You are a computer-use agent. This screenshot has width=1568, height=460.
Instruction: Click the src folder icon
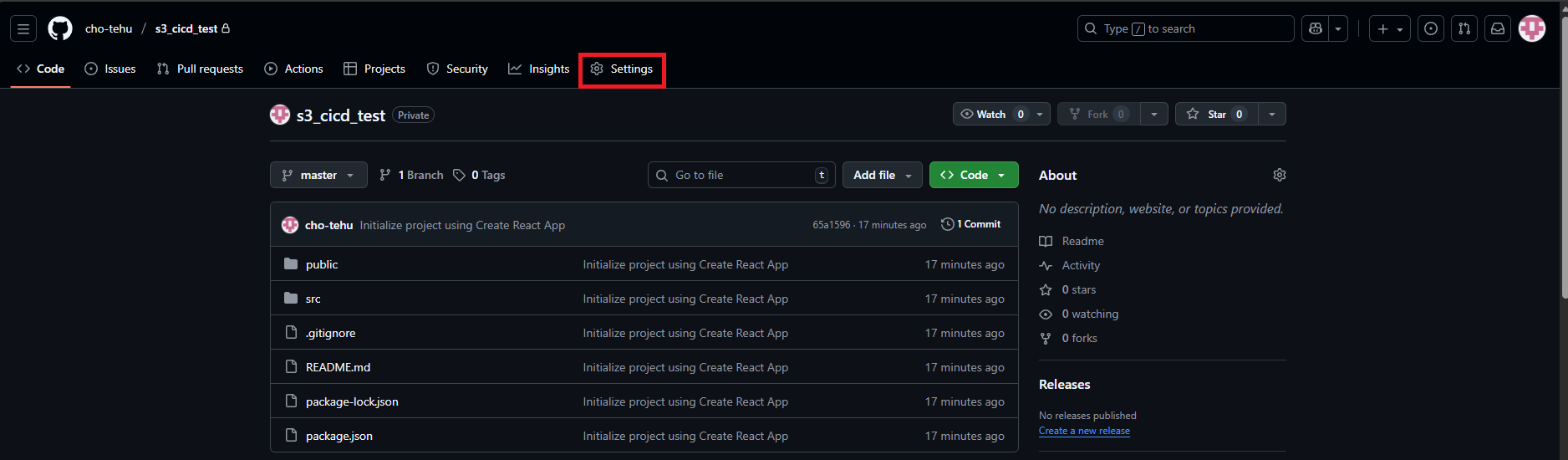click(291, 298)
